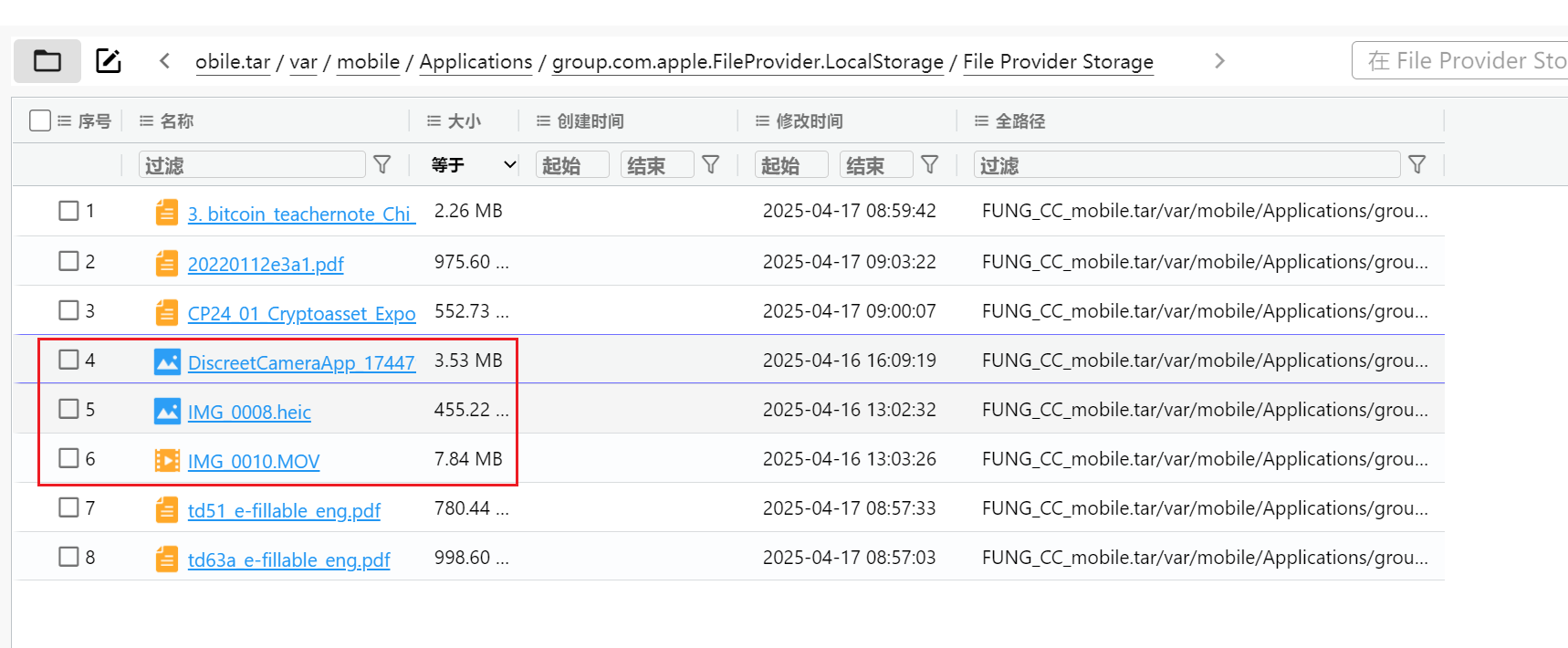Viewport: 1568px width, 648px height.
Task: Navigate to the Applications breadcrumb segment
Action: tap(476, 62)
